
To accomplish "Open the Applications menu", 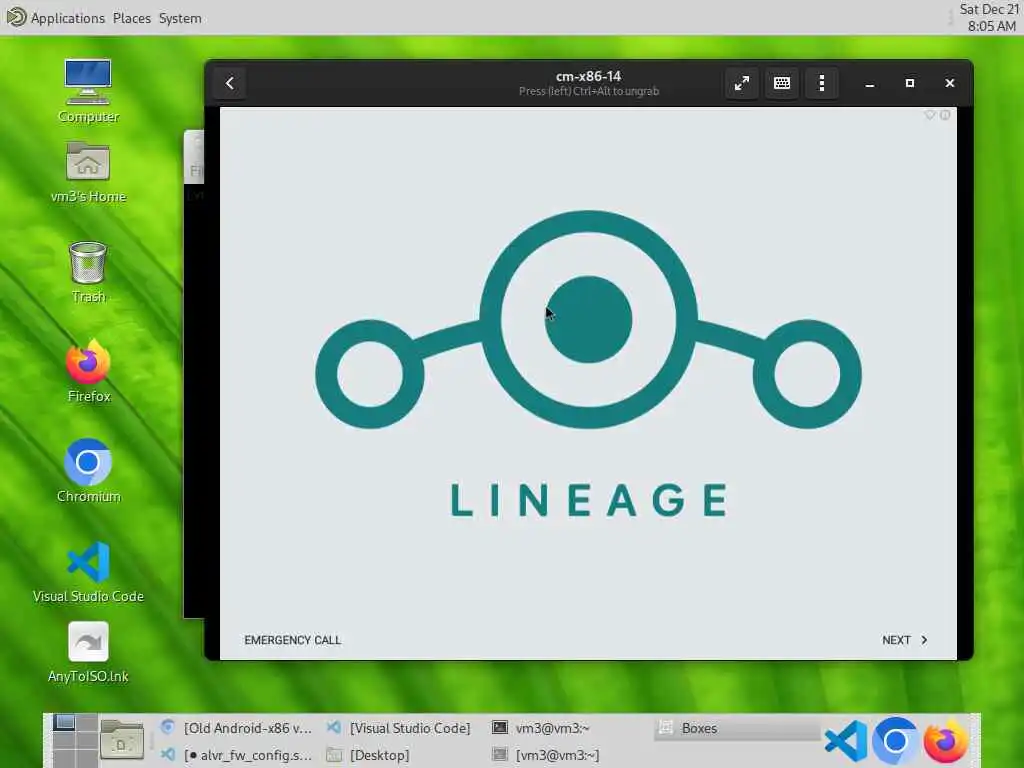I will (x=67, y=18).
